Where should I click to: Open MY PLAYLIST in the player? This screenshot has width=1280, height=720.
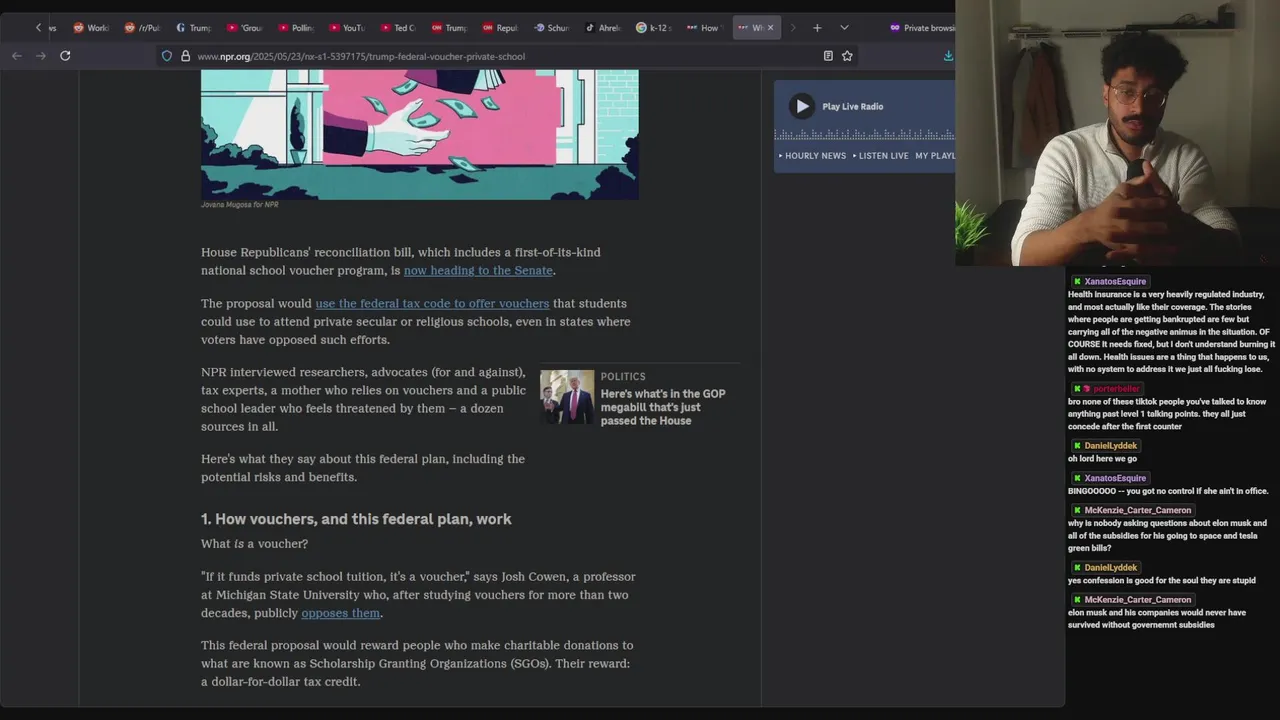pyautogui.click(x=935, y=156)
